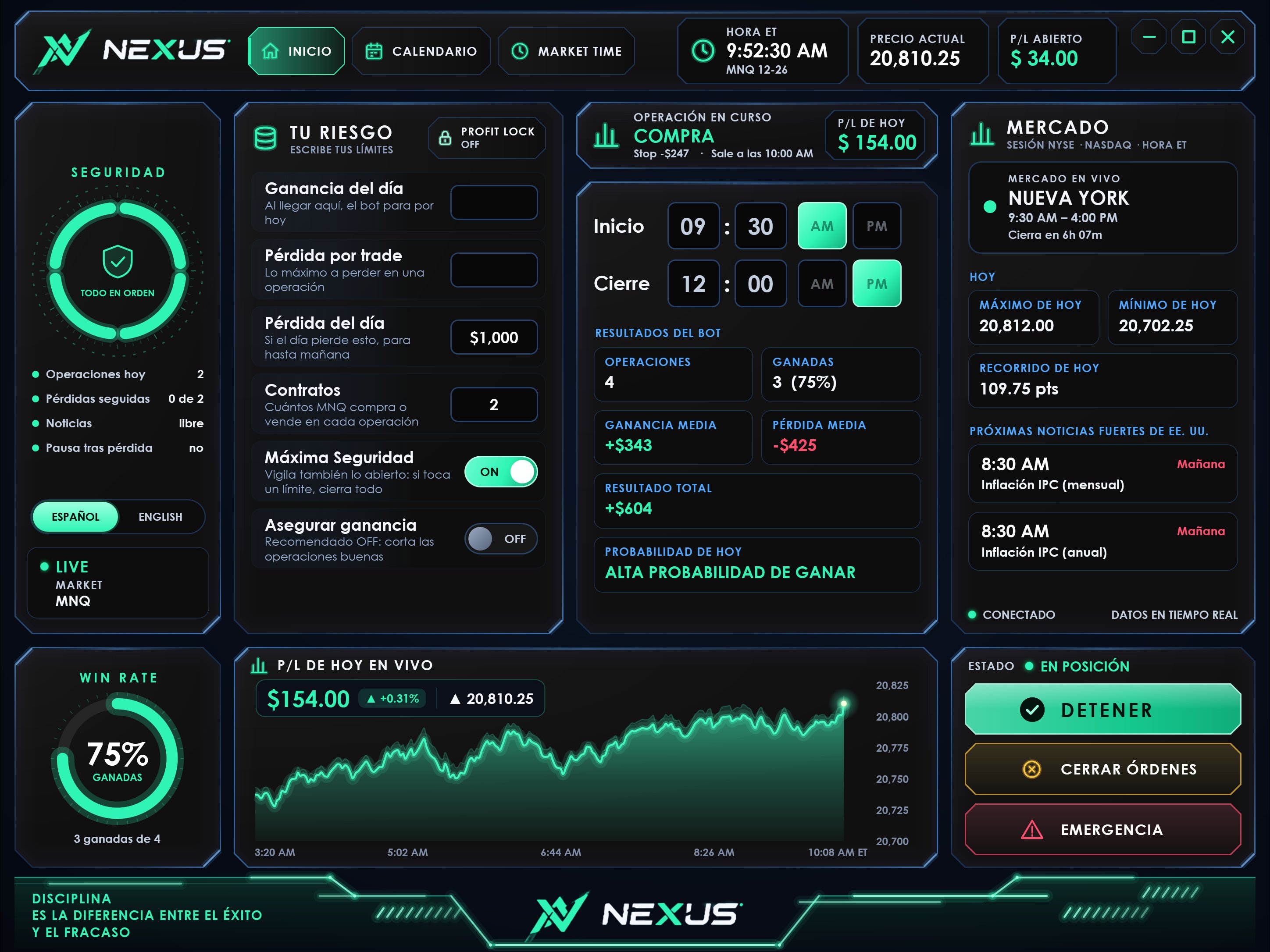The width and height of the screenshot is (1270, 952).
Task: Click the Detener checkmark icon
Action: 1032,710
